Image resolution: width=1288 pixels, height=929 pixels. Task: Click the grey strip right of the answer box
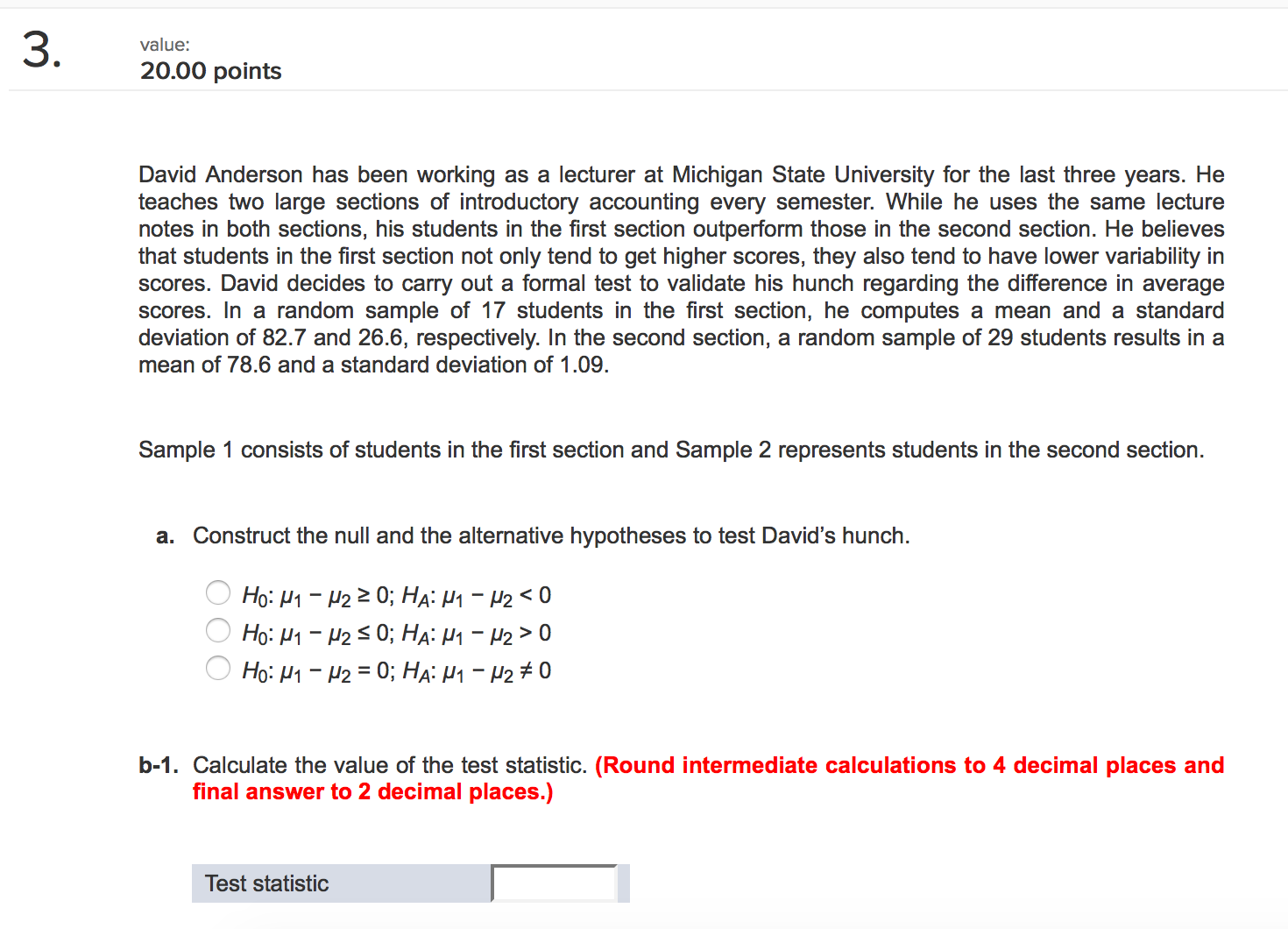pyautogui.click(x=624, y=883)
